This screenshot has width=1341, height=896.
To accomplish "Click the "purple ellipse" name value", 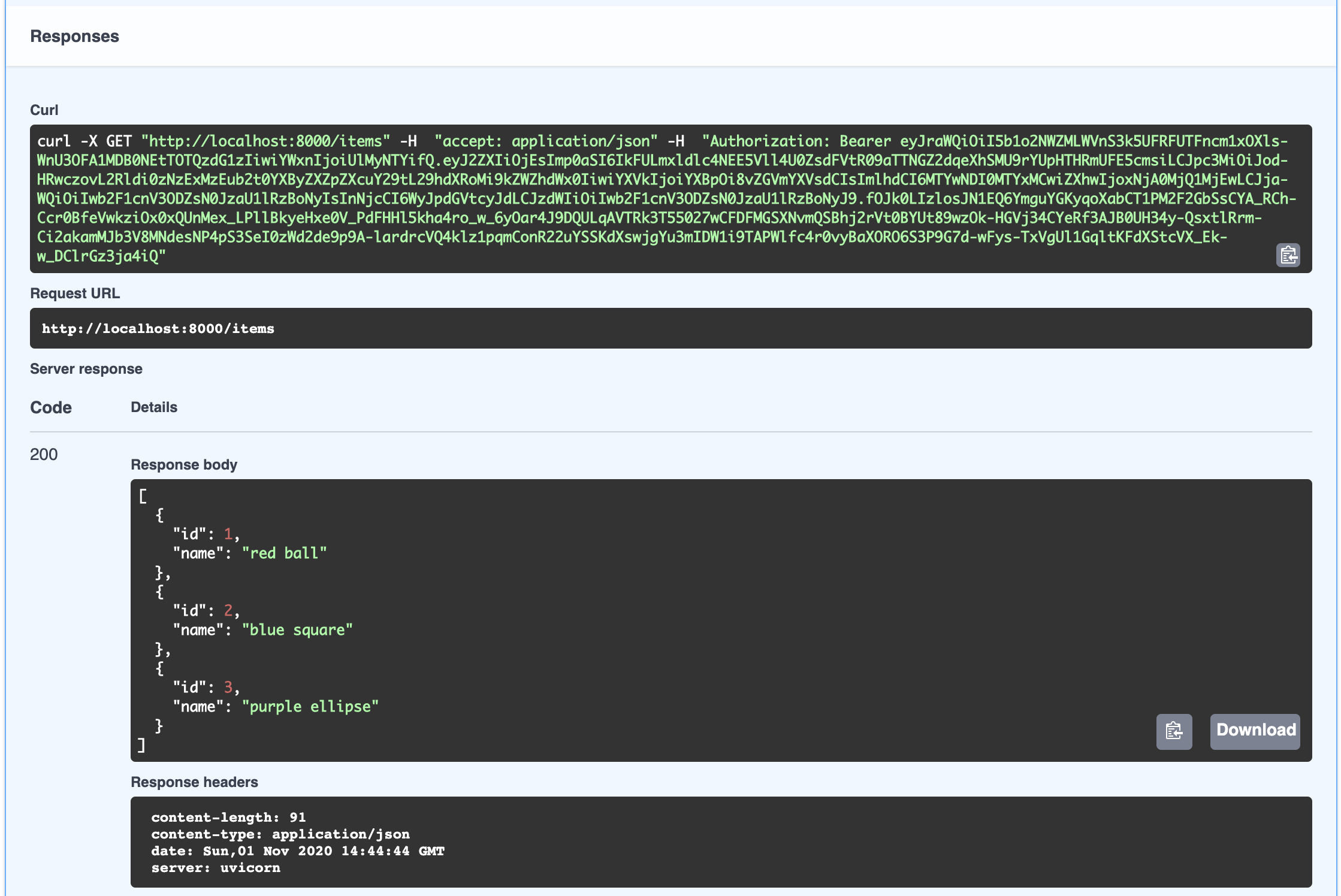I will click(310, 707).
